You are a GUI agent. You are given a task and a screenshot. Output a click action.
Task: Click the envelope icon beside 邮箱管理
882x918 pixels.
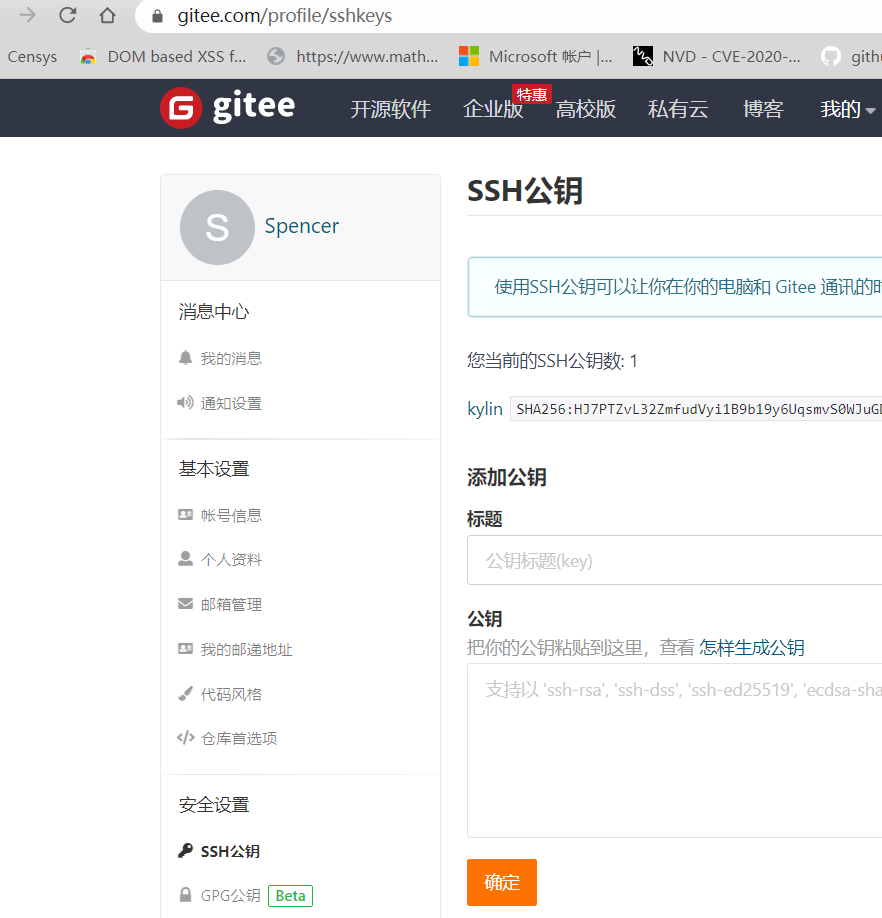pos(185,604)
